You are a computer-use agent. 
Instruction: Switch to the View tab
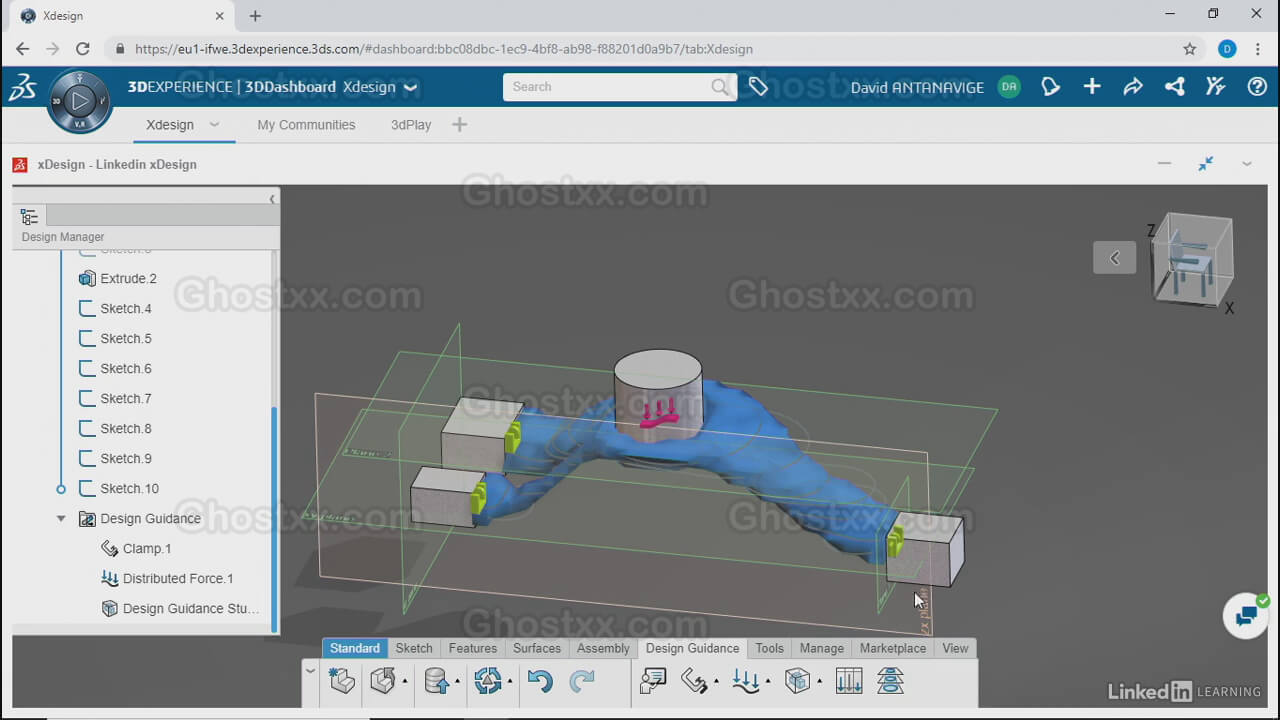tap(955, 648)
